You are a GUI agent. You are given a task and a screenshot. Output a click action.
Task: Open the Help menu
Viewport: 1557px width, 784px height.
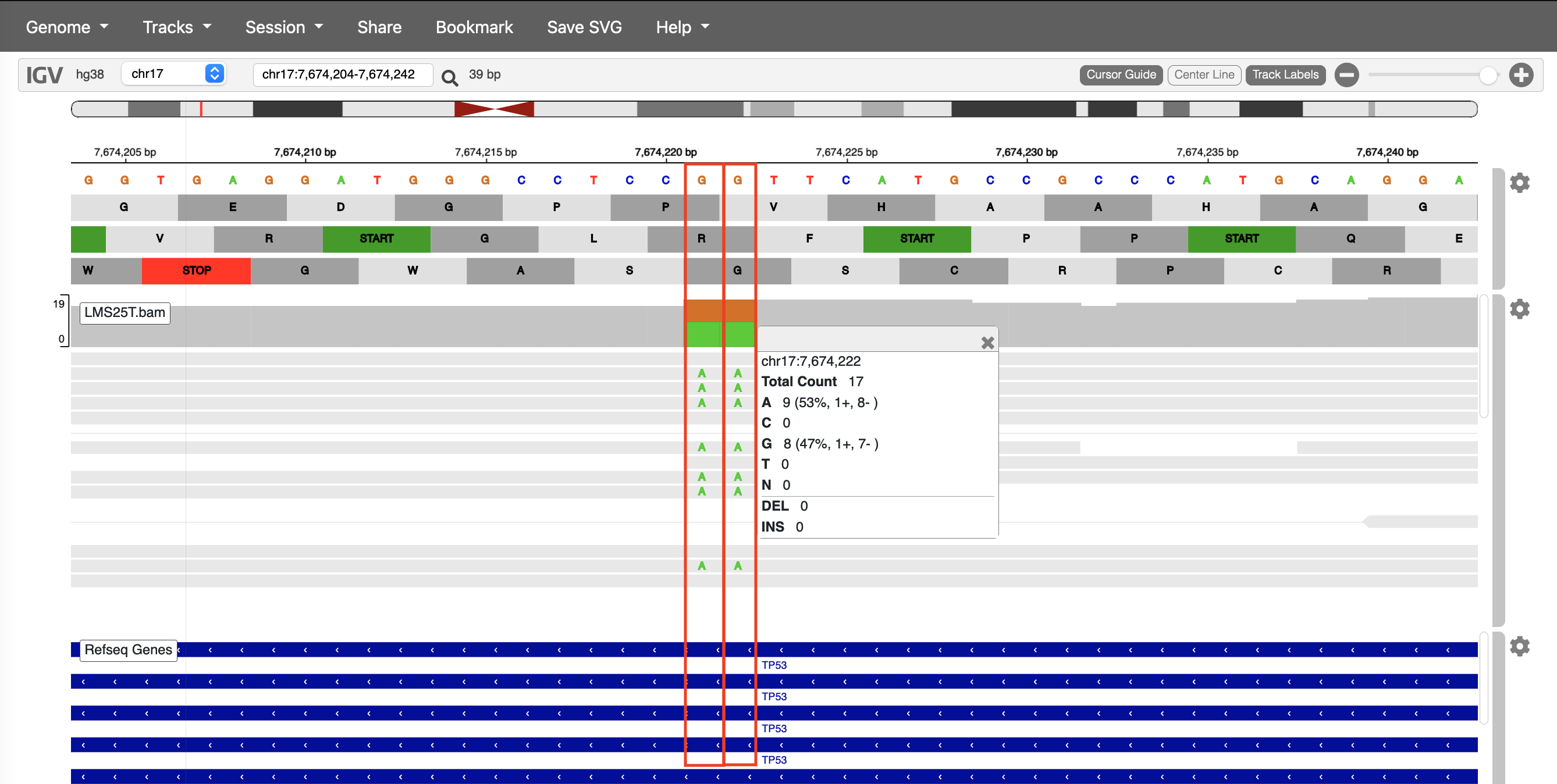[682, 27]
